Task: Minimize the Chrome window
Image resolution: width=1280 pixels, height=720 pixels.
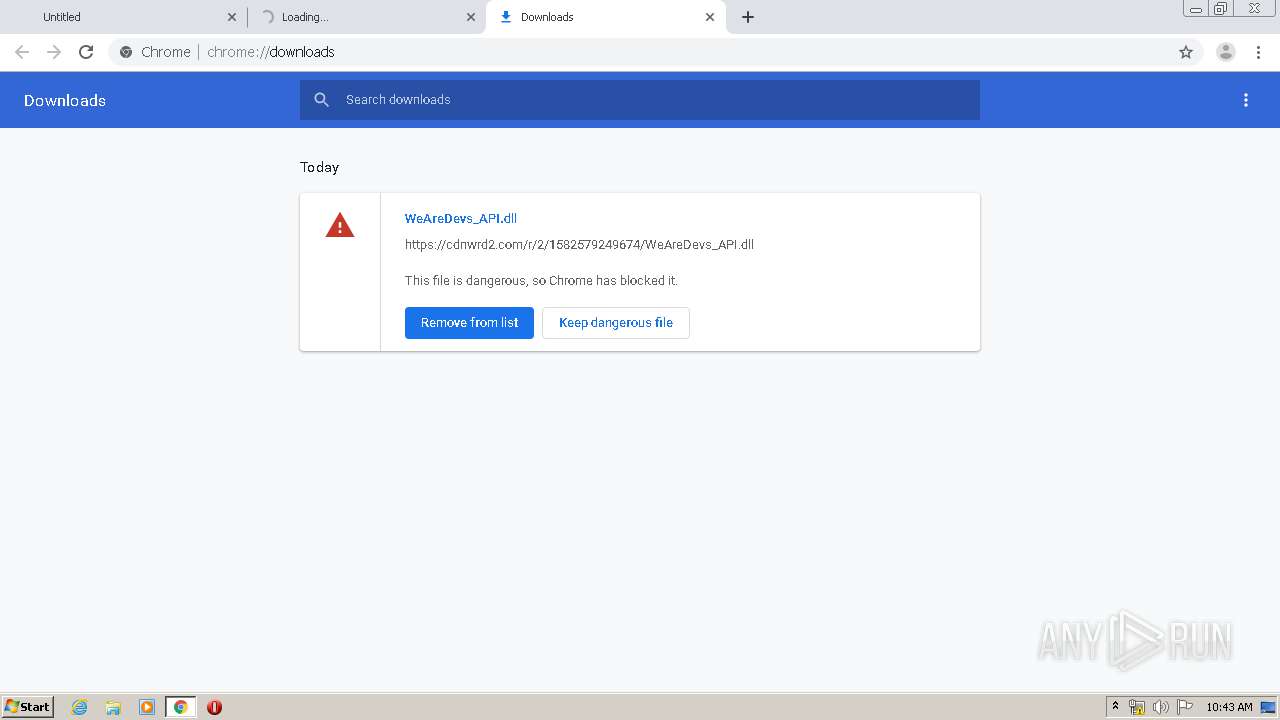Action: (x=1196, y=9)
